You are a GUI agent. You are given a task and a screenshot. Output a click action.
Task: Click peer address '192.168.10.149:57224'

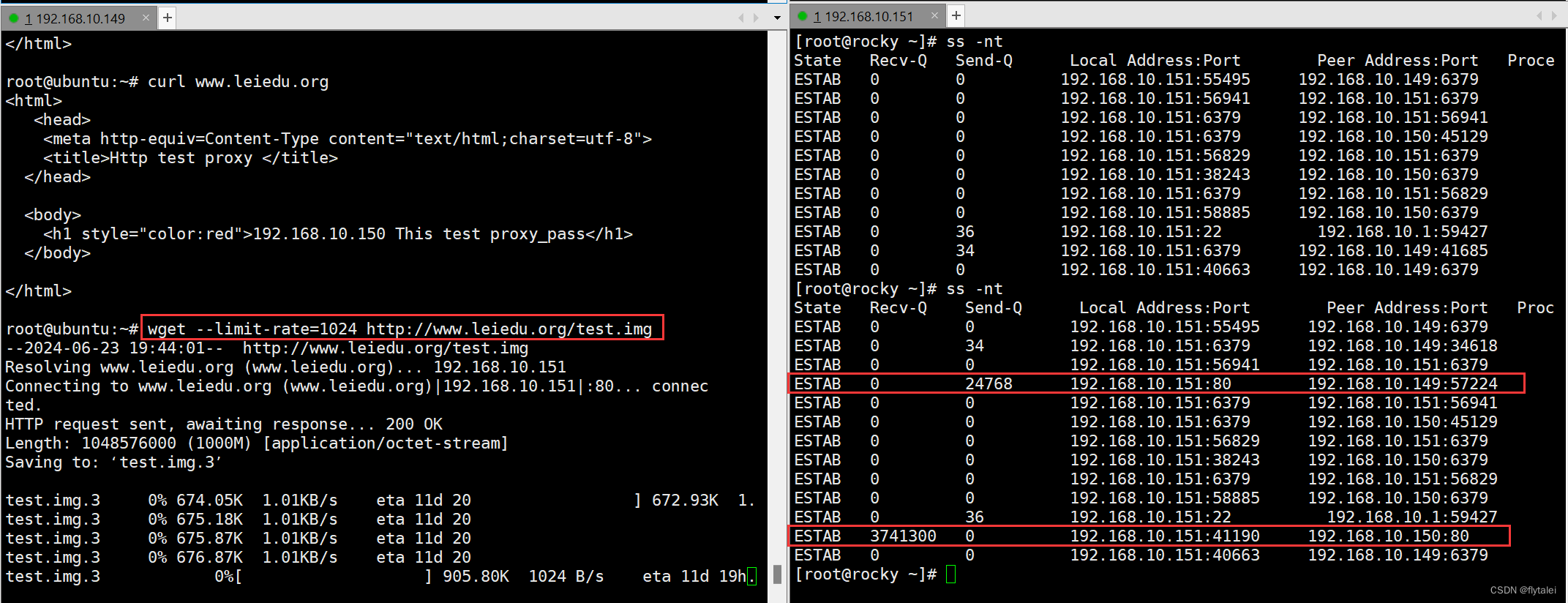[1403, 384]
